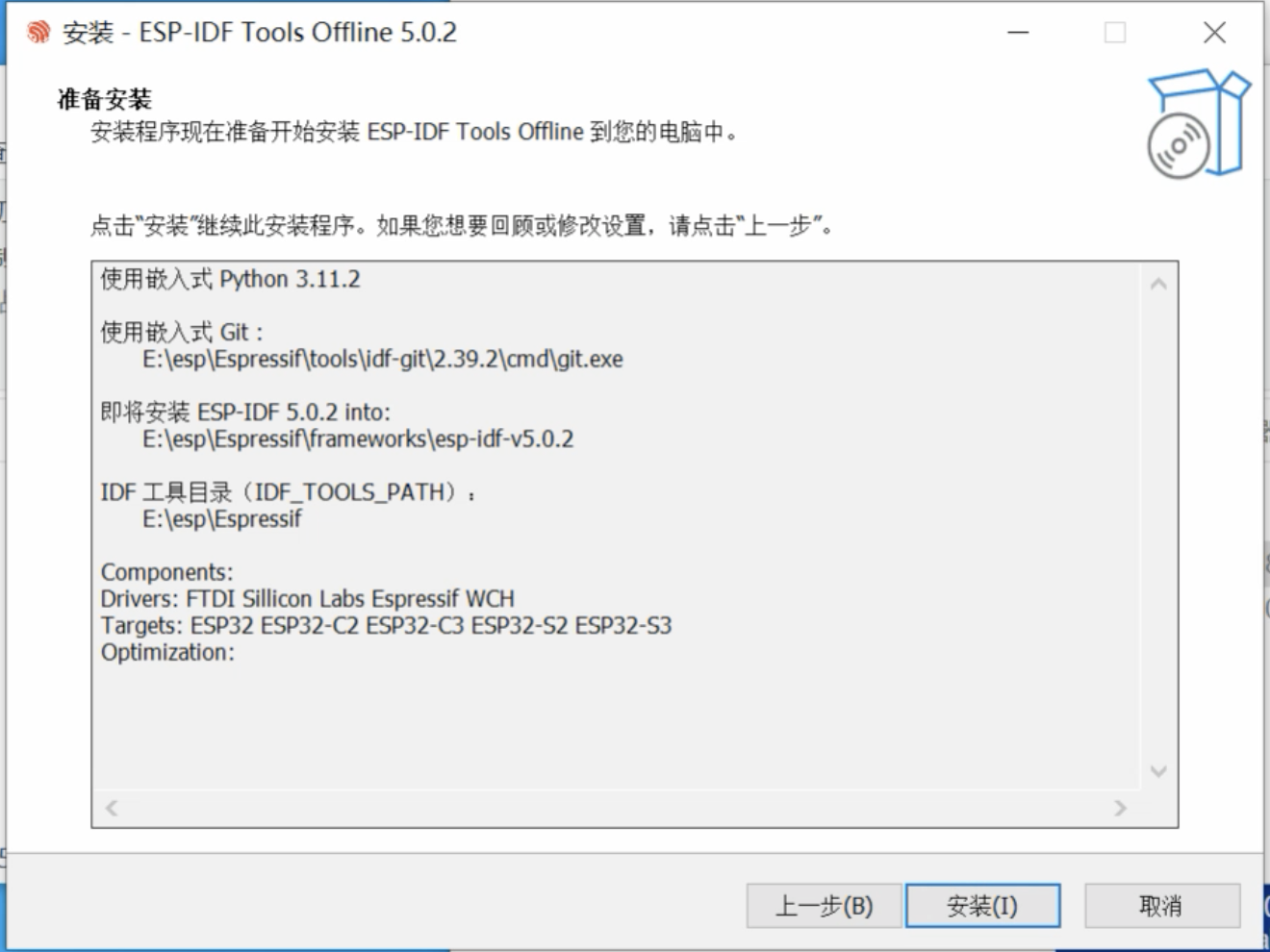Click the right arrow on the horizontal scrollbar

(x=1121, y=806)
